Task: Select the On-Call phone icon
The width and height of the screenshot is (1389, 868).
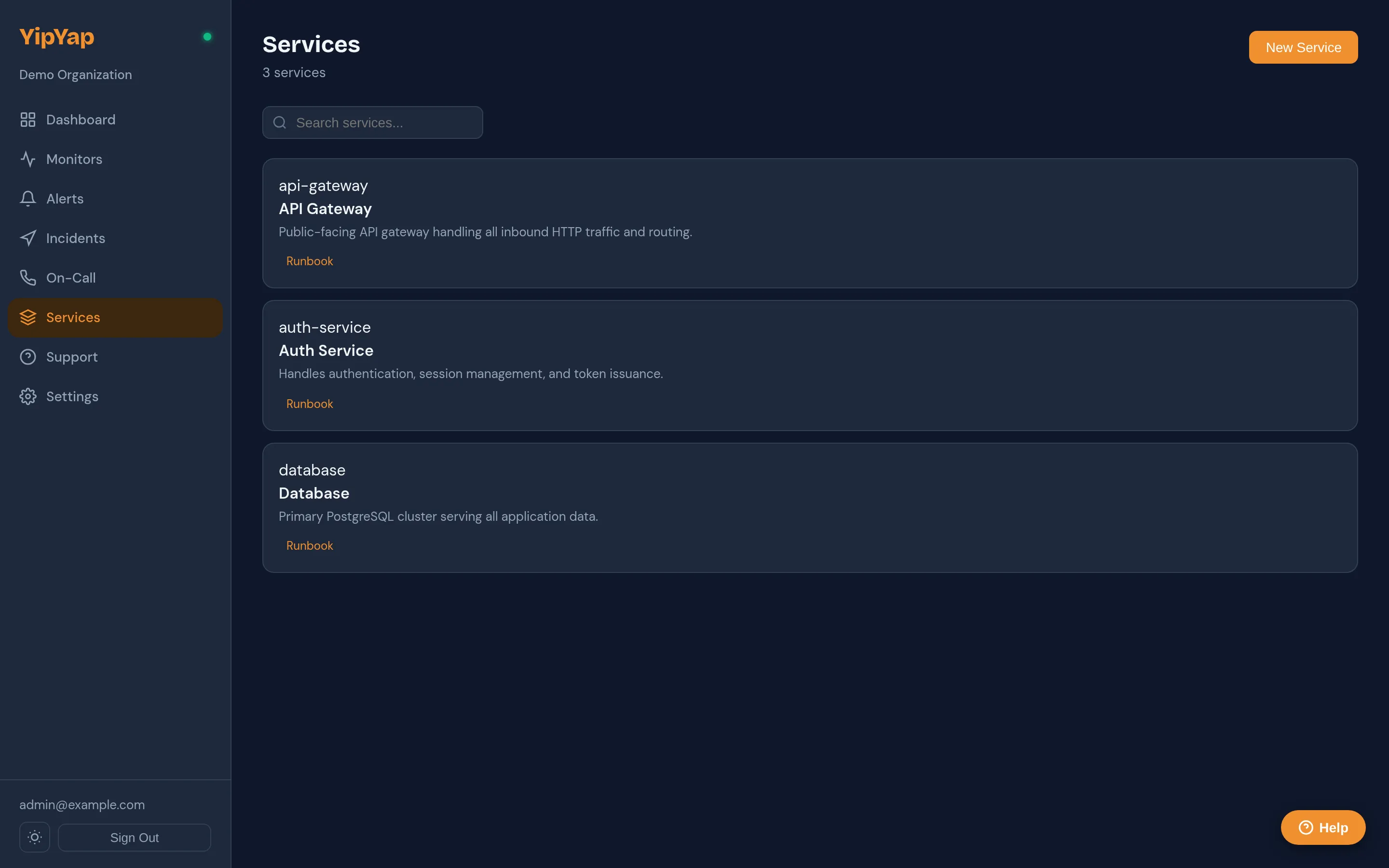Action: 28,277
